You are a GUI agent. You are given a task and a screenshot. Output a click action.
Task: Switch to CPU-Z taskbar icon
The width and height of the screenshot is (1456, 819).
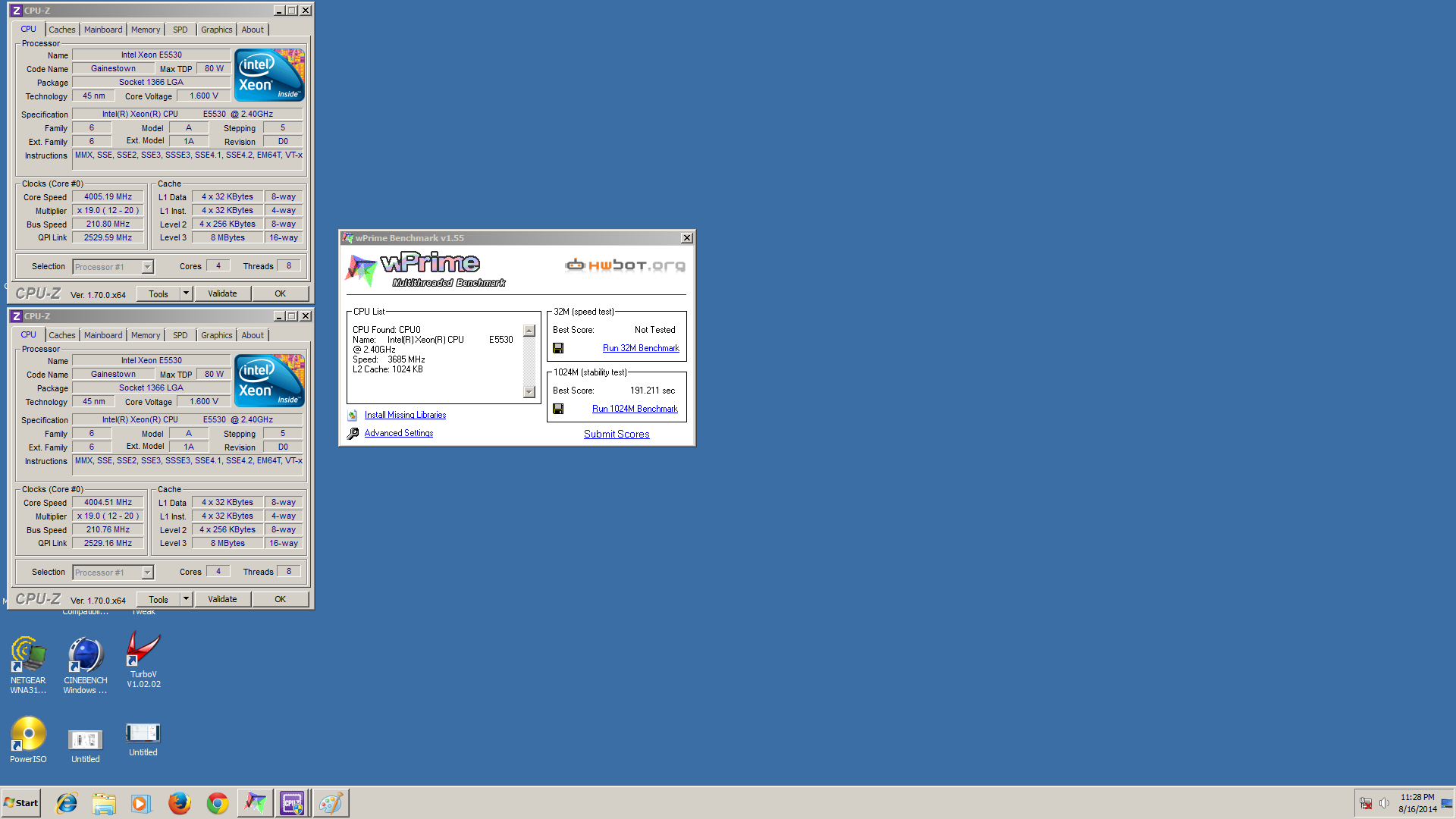[293, 803]
